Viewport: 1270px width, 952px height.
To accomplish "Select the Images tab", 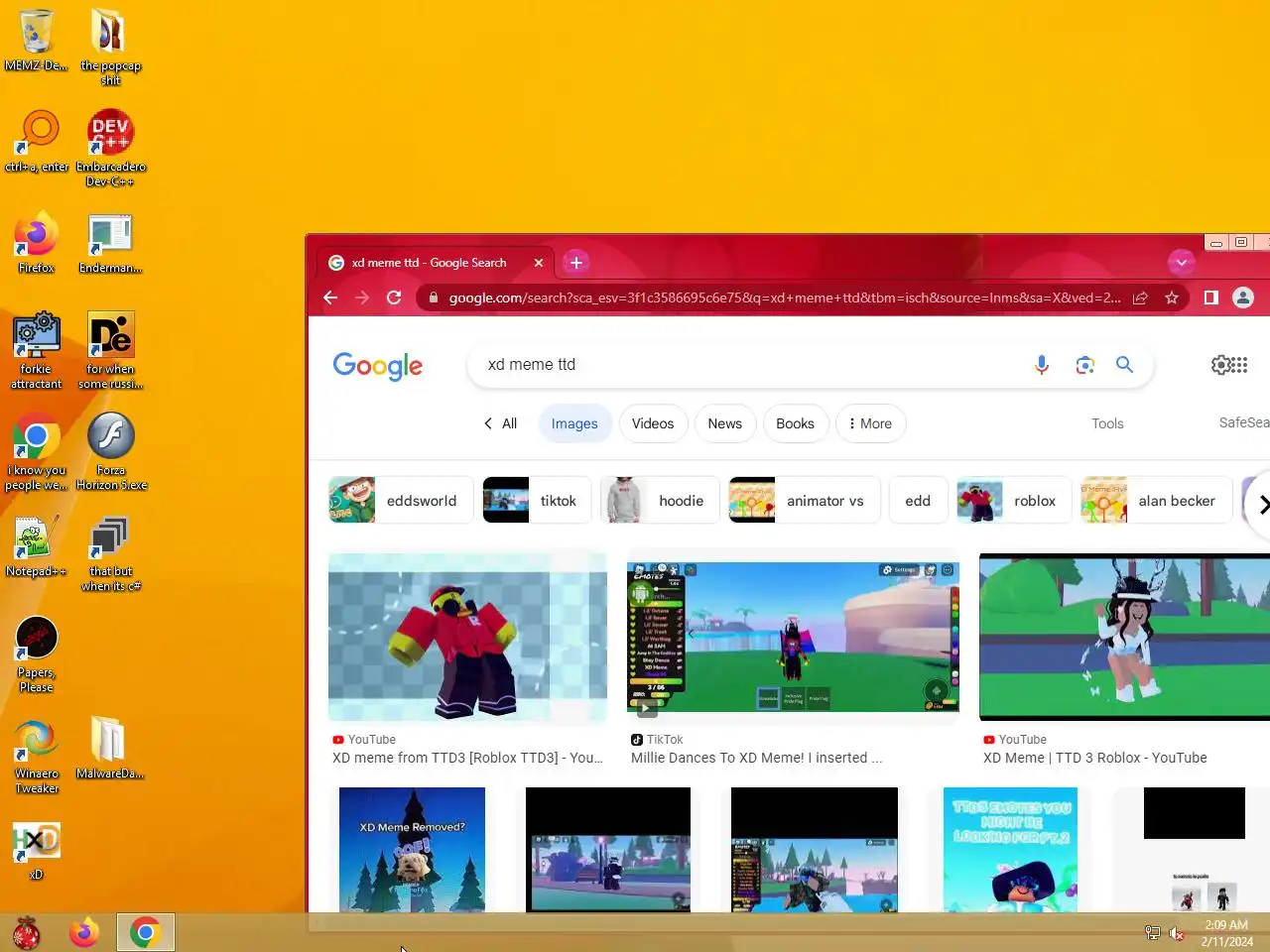I will point(574,423).
